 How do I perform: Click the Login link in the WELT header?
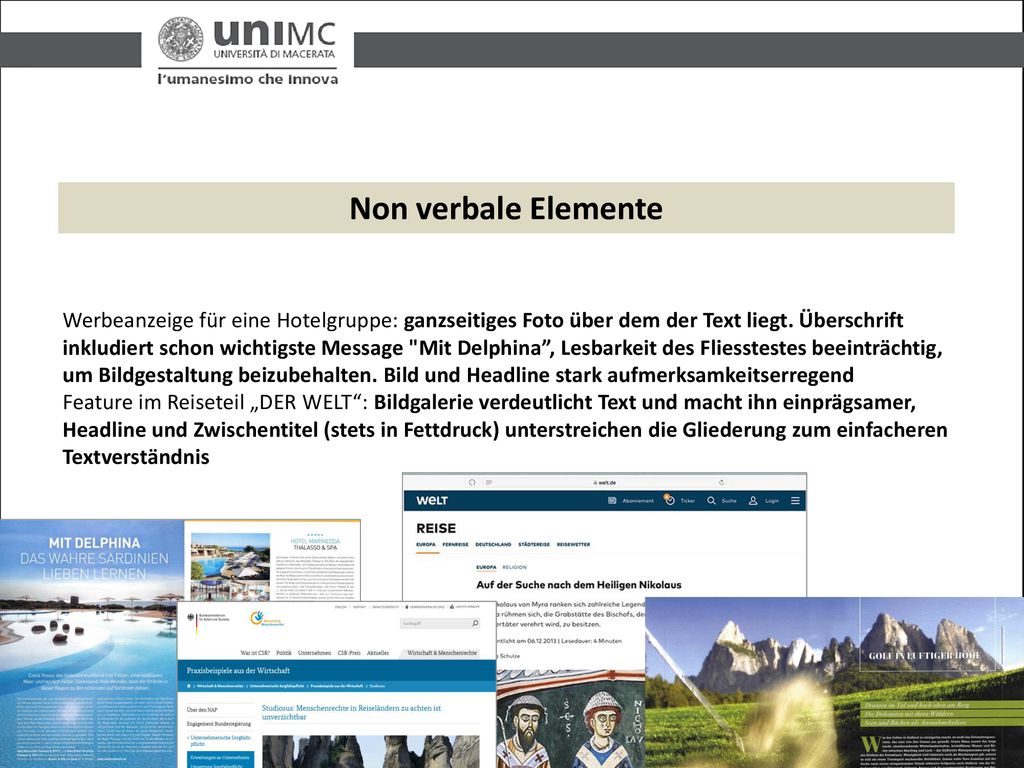[772, 501]
